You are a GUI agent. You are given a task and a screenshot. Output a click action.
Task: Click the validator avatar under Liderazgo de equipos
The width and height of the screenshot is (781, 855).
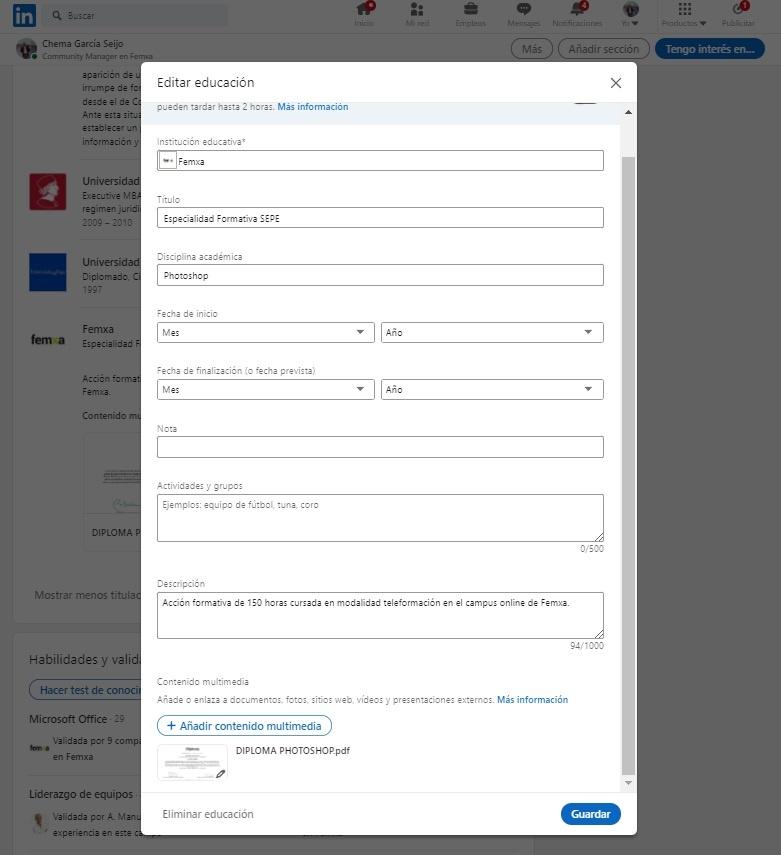pos(39,823)
